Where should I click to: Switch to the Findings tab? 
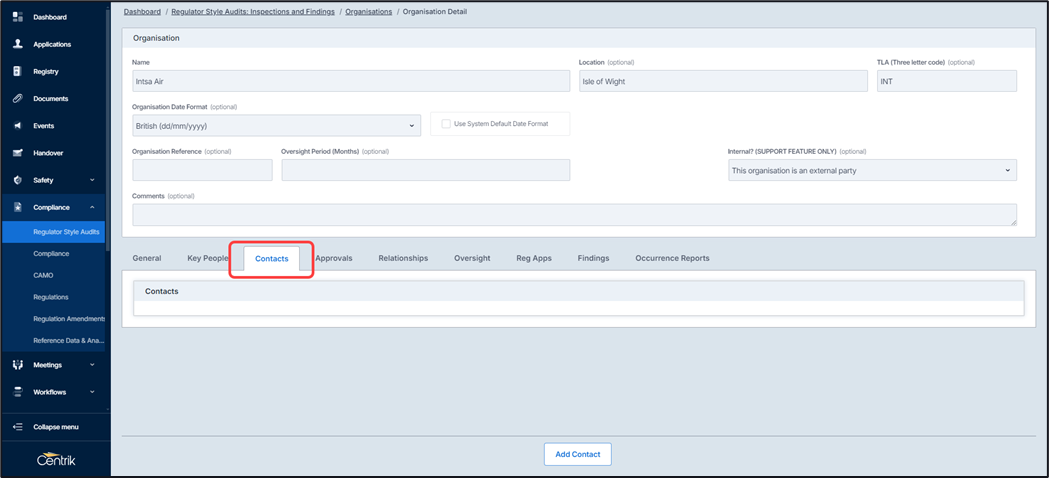[593, 258]
